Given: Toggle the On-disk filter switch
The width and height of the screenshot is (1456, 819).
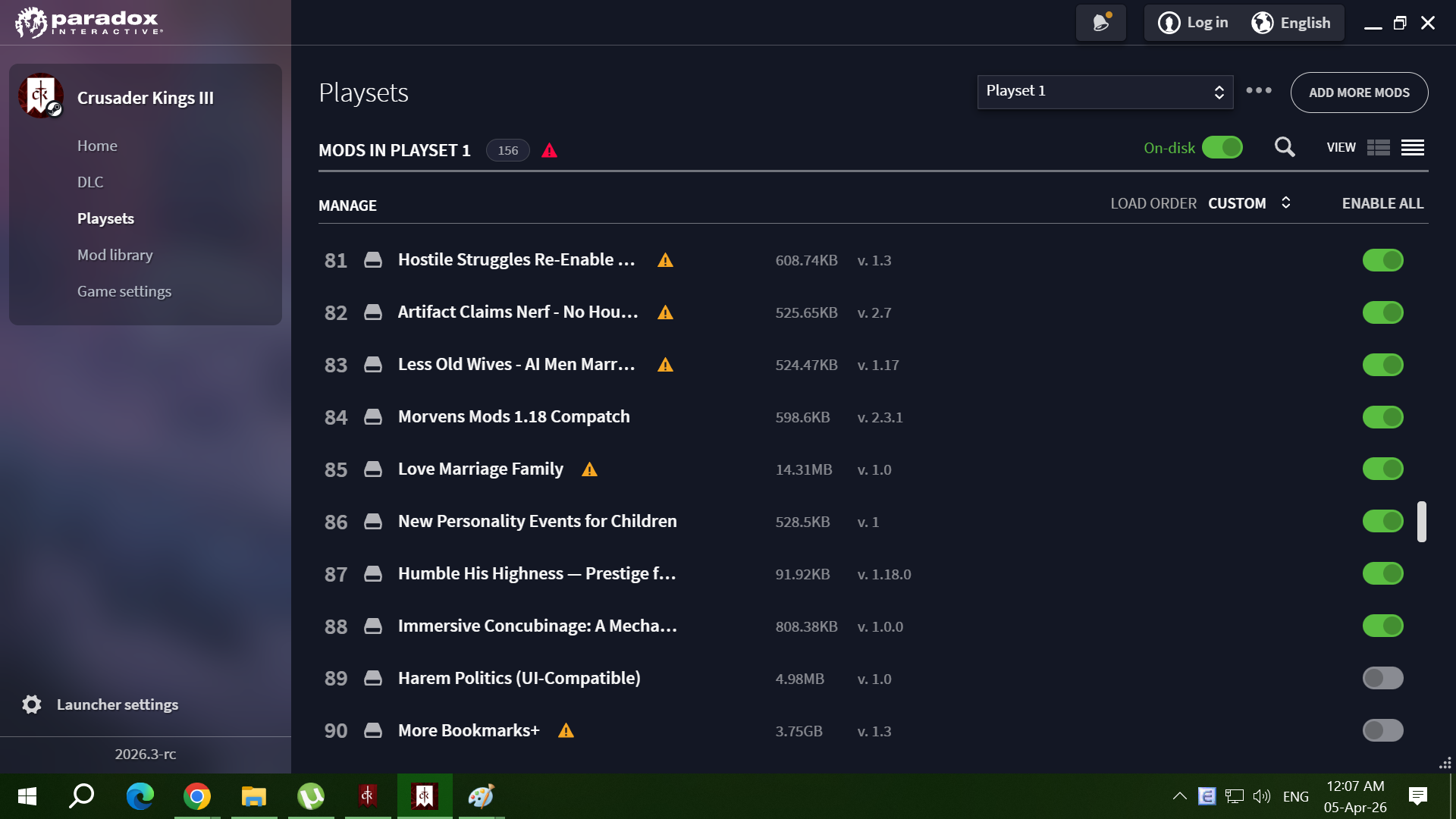Looking at the screenshot, I should (x=1222, y=147).
